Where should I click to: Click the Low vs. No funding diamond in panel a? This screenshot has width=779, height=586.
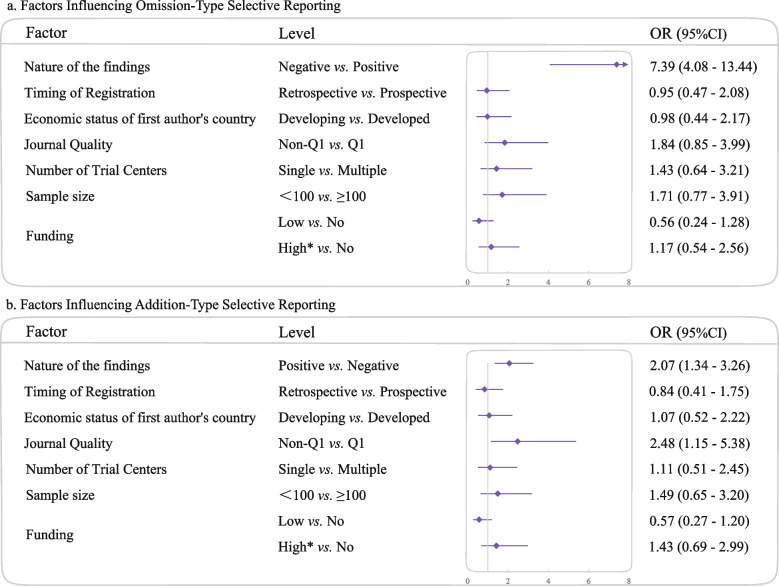pos(479,220)
